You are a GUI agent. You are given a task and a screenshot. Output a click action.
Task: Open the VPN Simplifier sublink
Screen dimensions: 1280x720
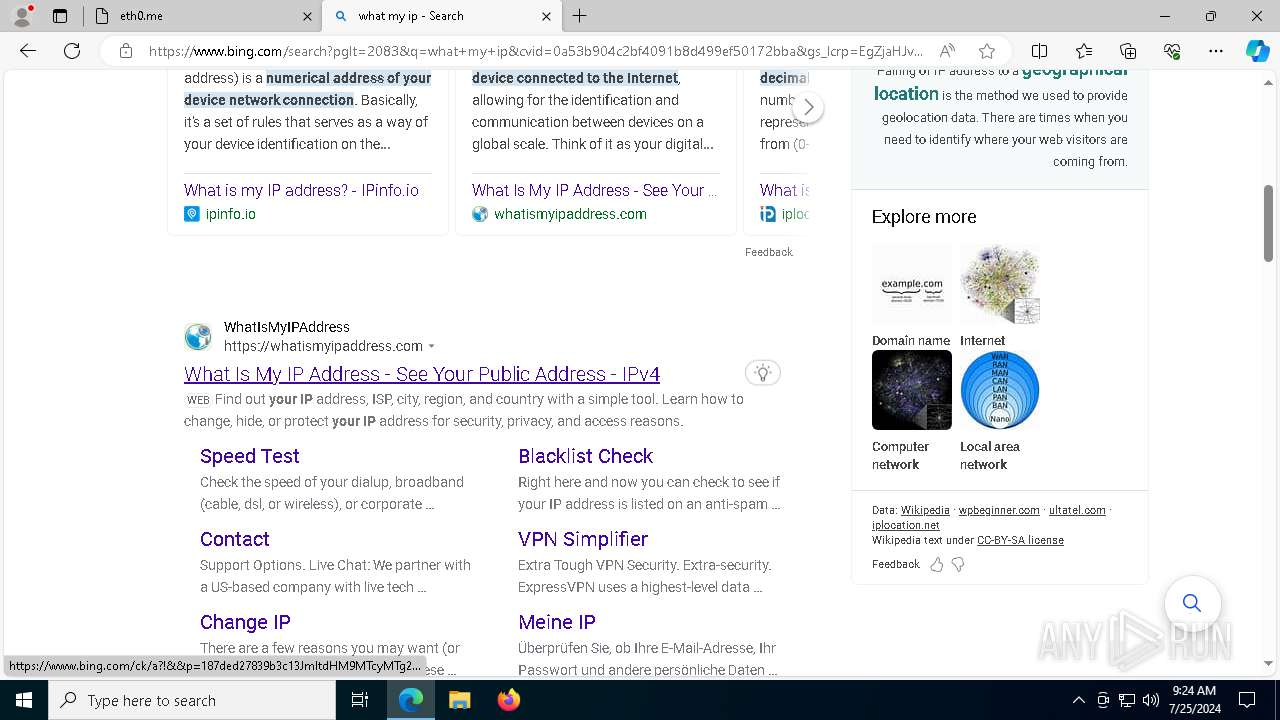583,539
